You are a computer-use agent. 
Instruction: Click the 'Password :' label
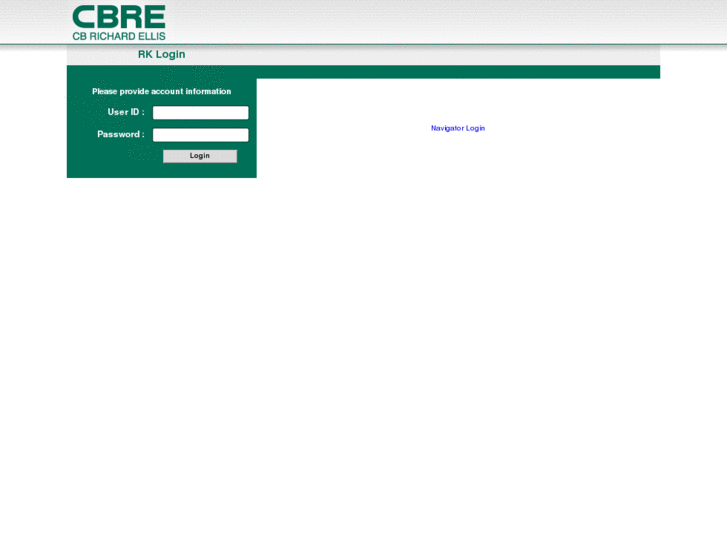[121, 134]
